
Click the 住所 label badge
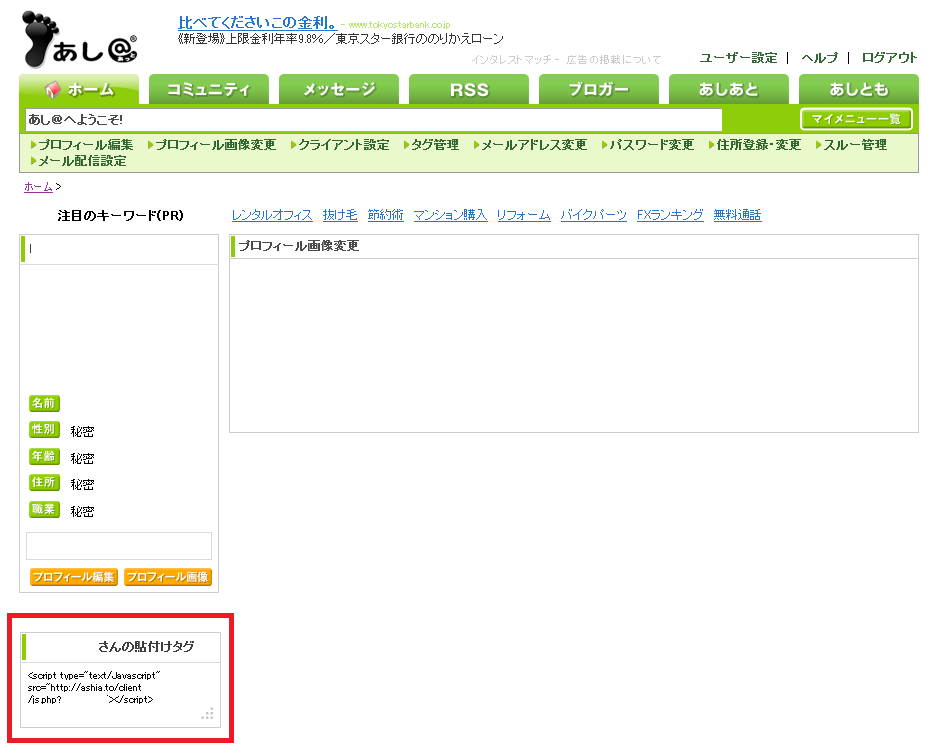pyautogui.click(x=44, y=483)
